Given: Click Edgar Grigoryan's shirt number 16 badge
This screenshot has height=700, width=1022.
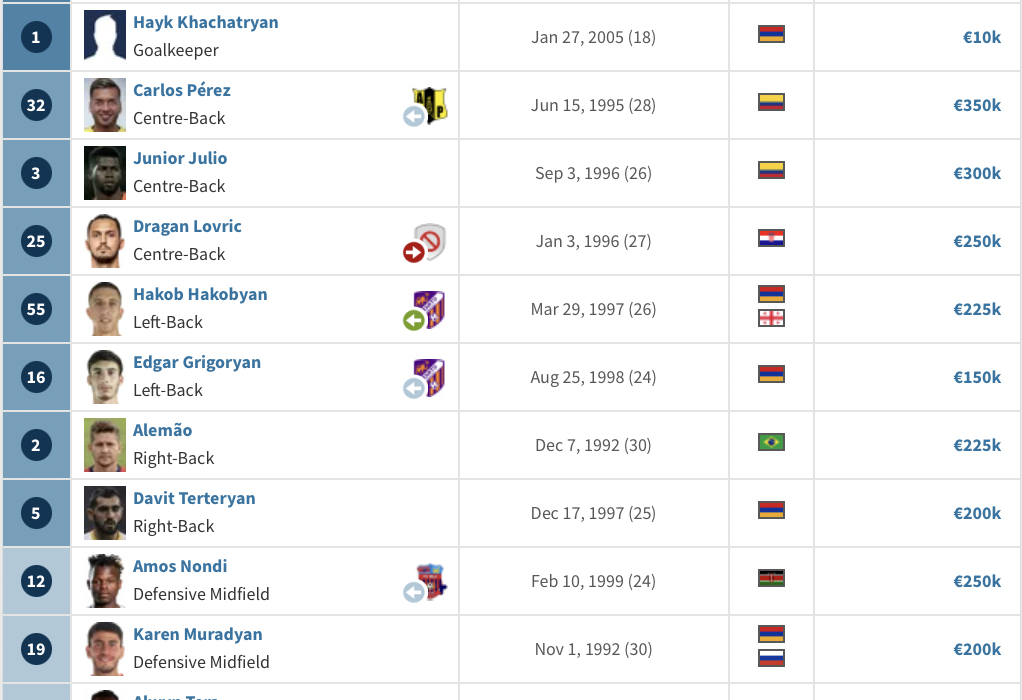Looking at the screenshot, I should (x=36, y=377).
